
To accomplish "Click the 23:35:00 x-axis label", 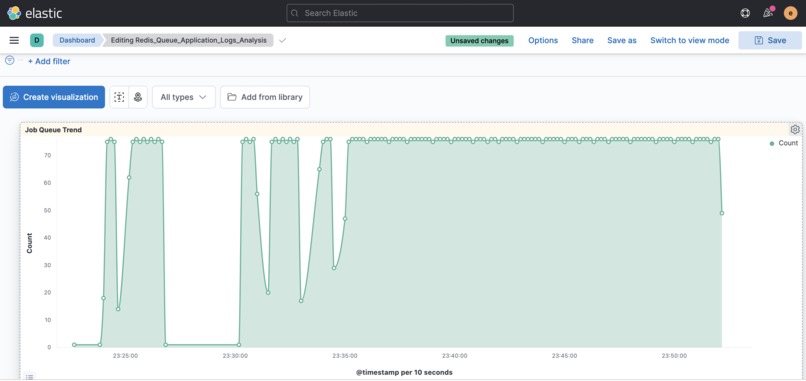I will pos(345,355).
